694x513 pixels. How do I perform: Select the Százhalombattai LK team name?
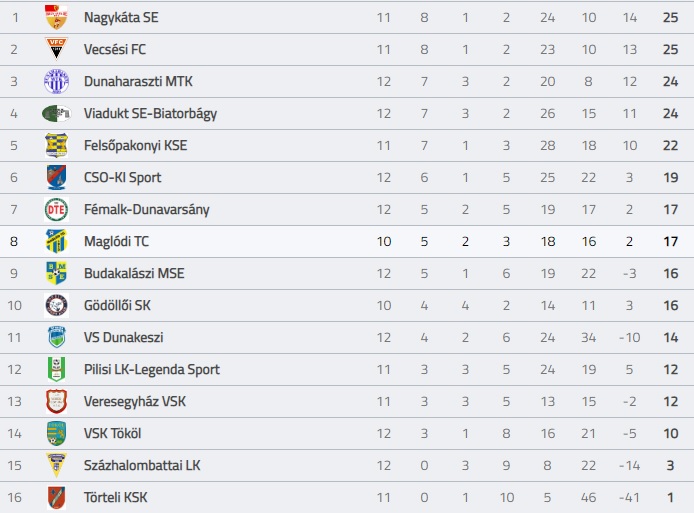[142, 465]
